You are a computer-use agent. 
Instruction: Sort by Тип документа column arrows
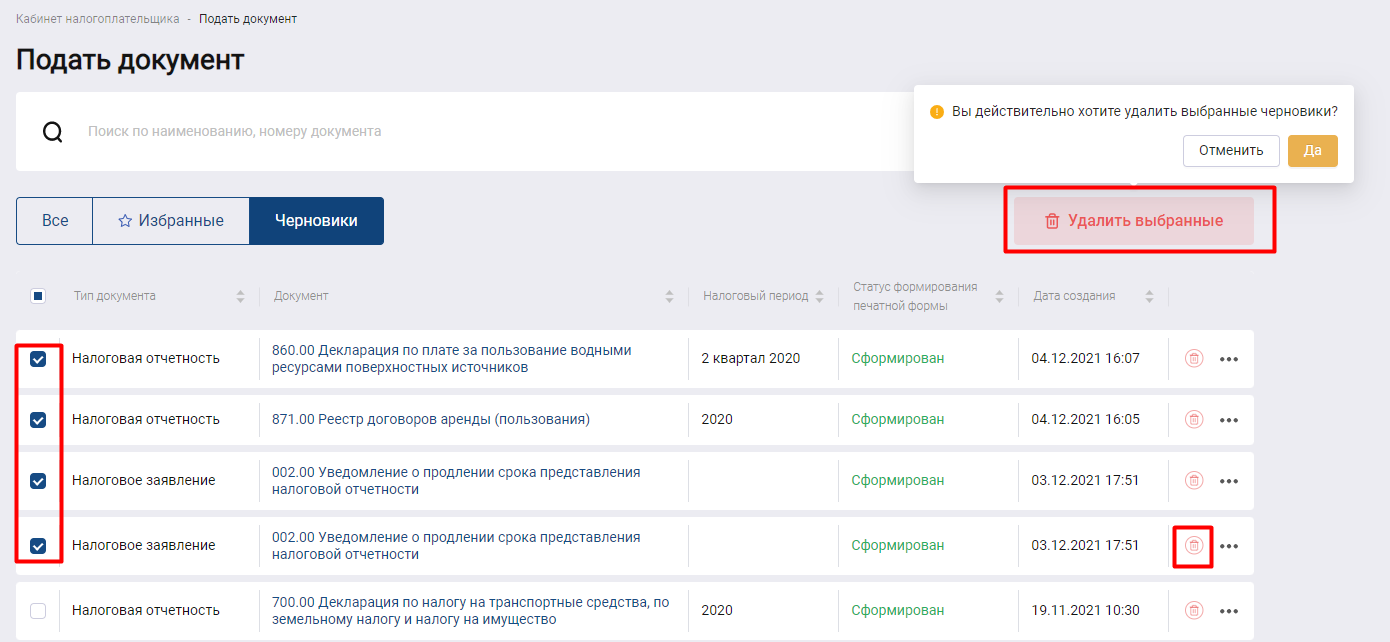[240, 296]
